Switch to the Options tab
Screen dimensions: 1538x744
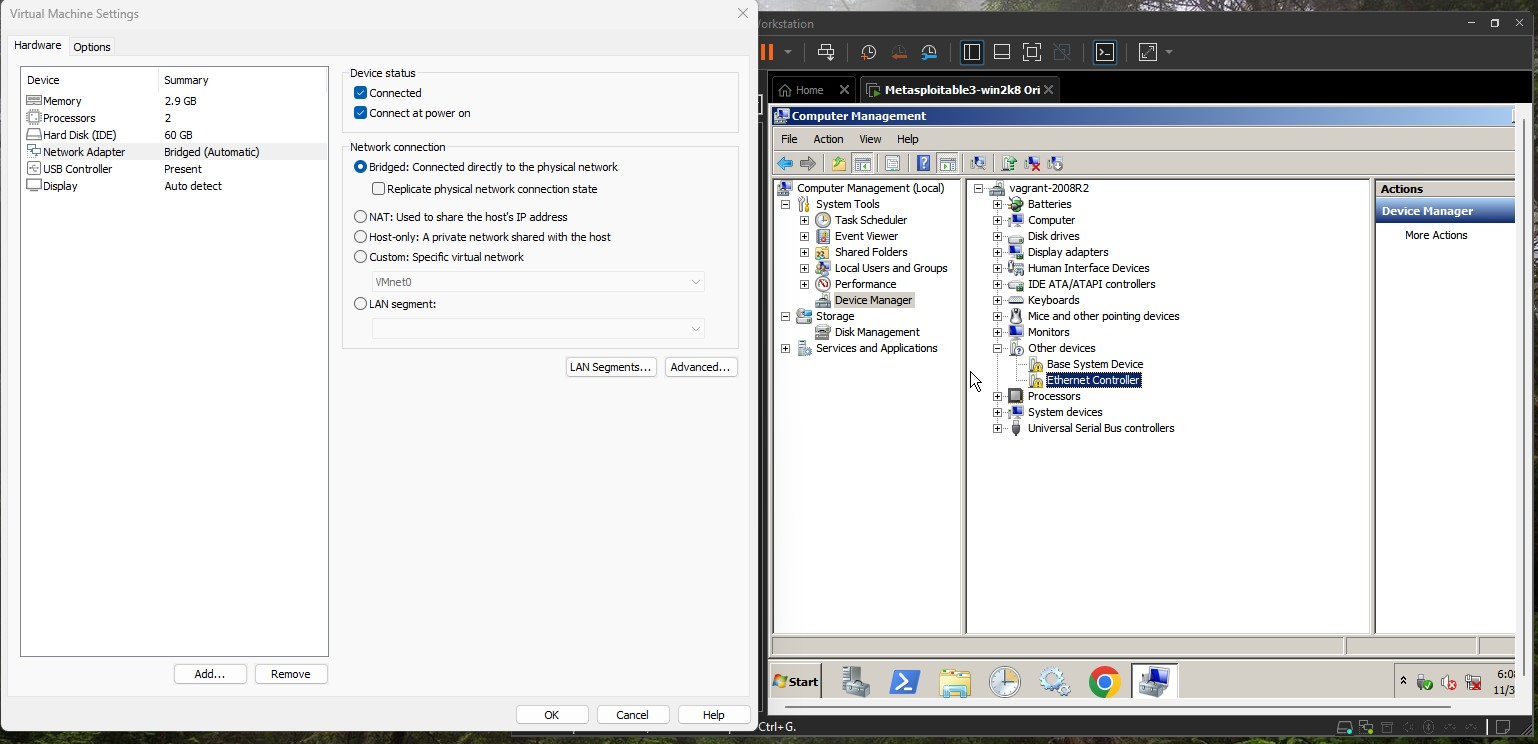[x=92, y=47]
